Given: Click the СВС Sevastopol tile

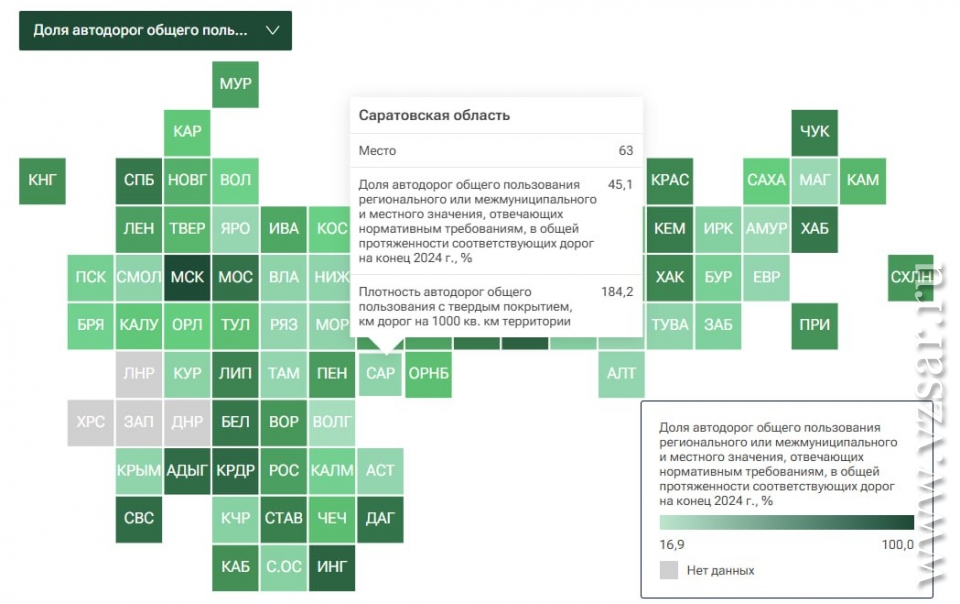Looking at the screenshot, I should (x=139, y=519).
